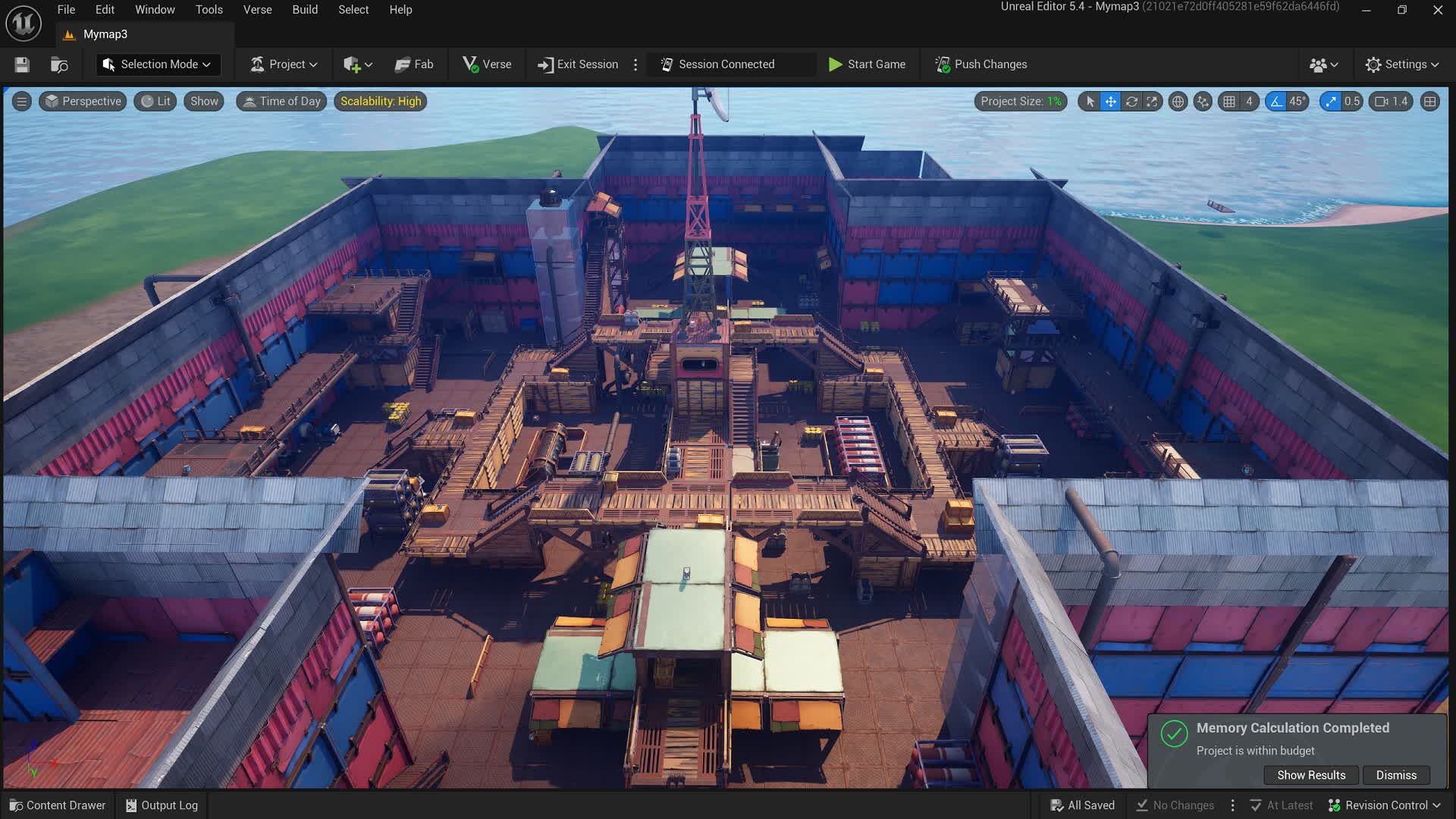1456x819 pixels.
Task: Start Game with the play button
Action: 867,64
